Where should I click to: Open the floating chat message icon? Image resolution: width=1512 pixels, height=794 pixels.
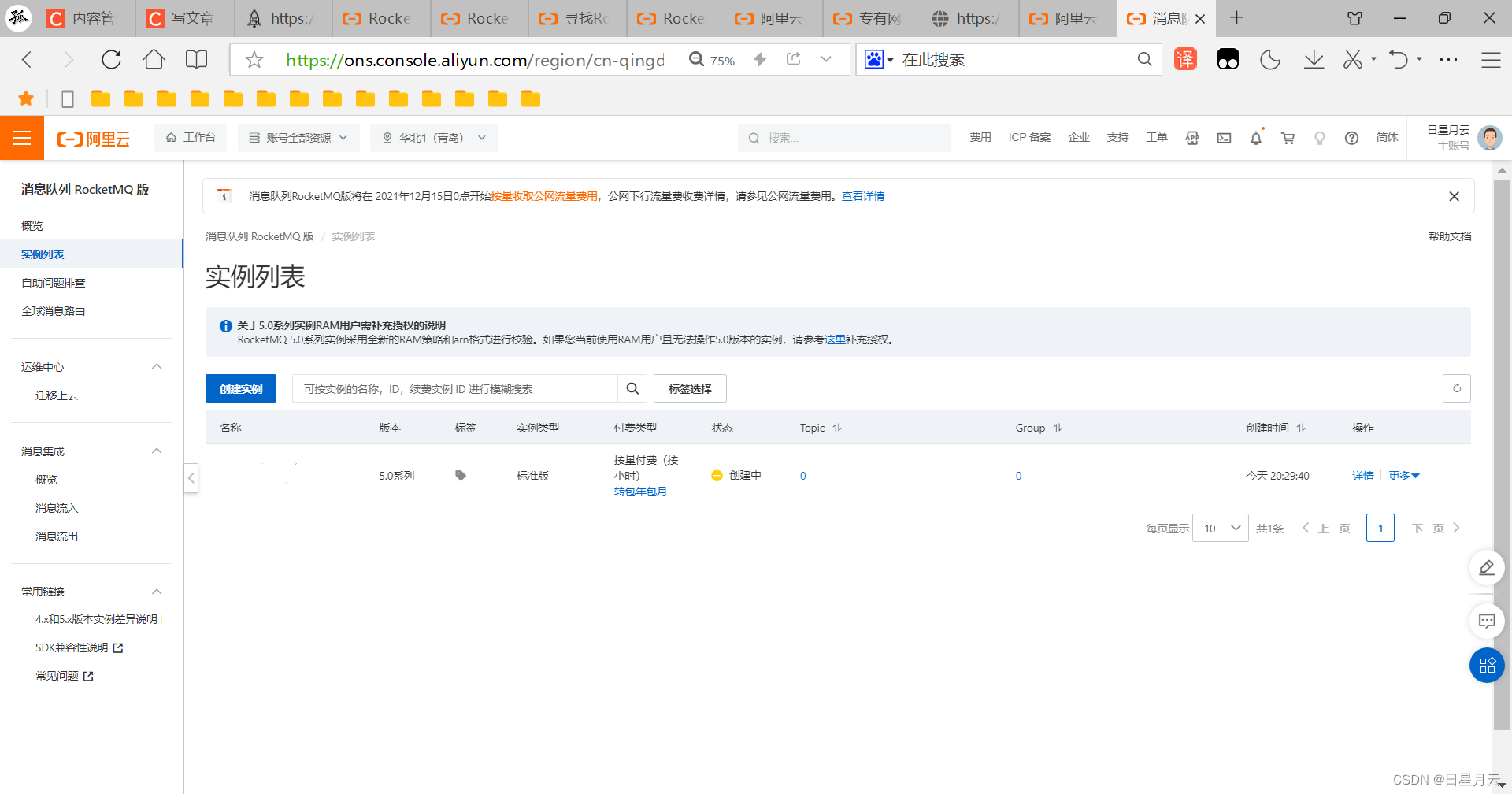(1487, 621)
